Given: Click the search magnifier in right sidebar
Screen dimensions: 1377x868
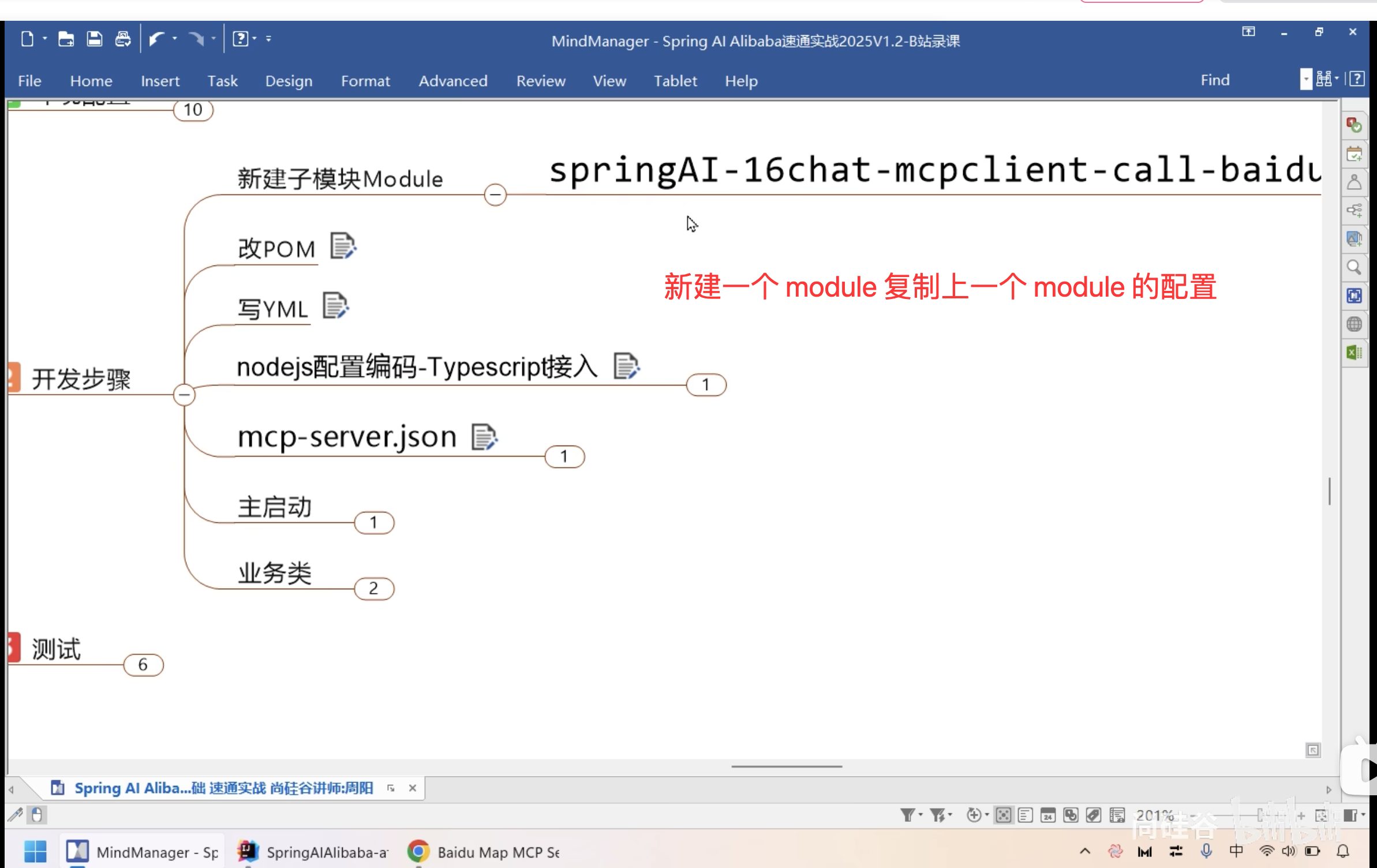Looking at the screenshot, I should [1354, 267].
